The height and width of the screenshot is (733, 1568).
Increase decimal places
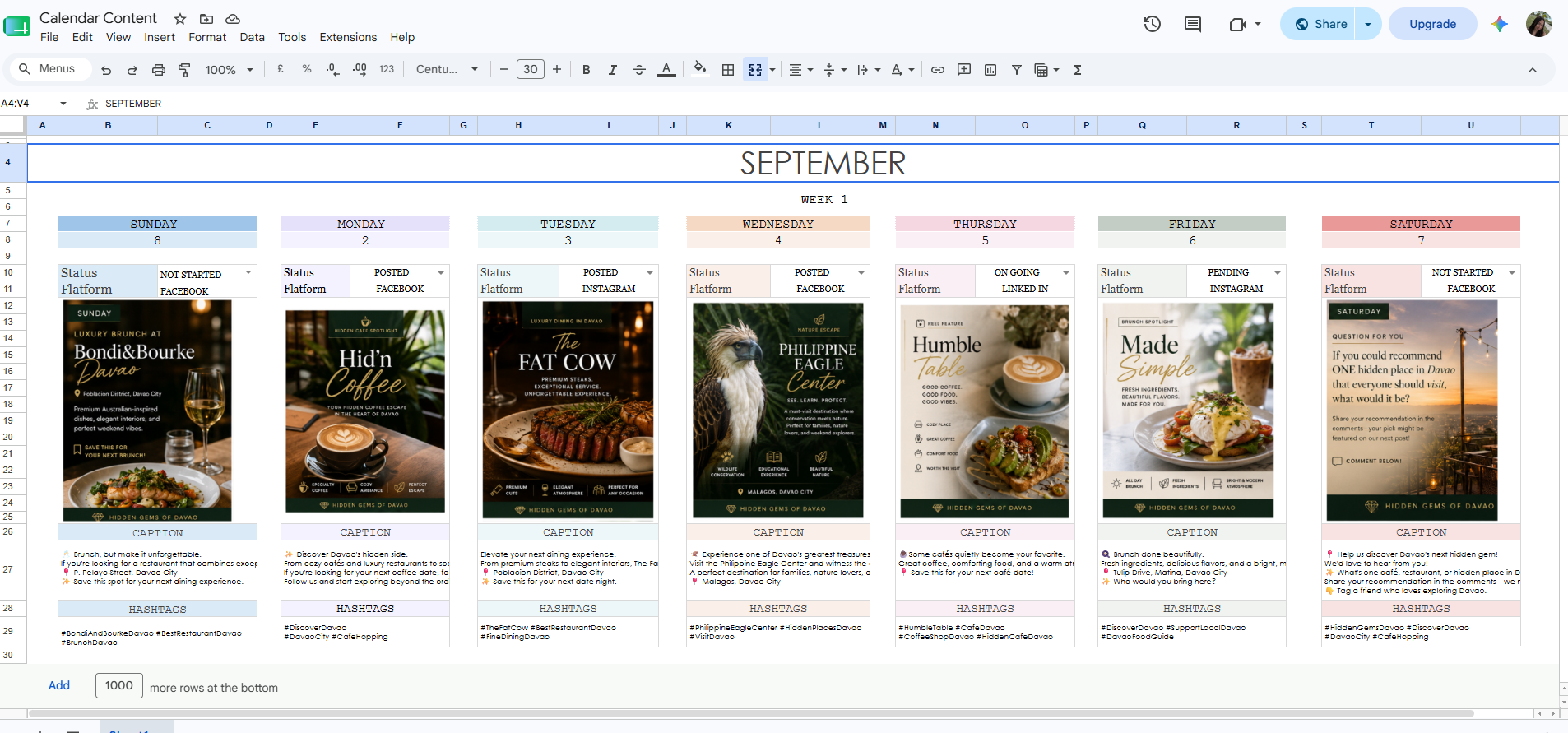[x=360, y=69]
